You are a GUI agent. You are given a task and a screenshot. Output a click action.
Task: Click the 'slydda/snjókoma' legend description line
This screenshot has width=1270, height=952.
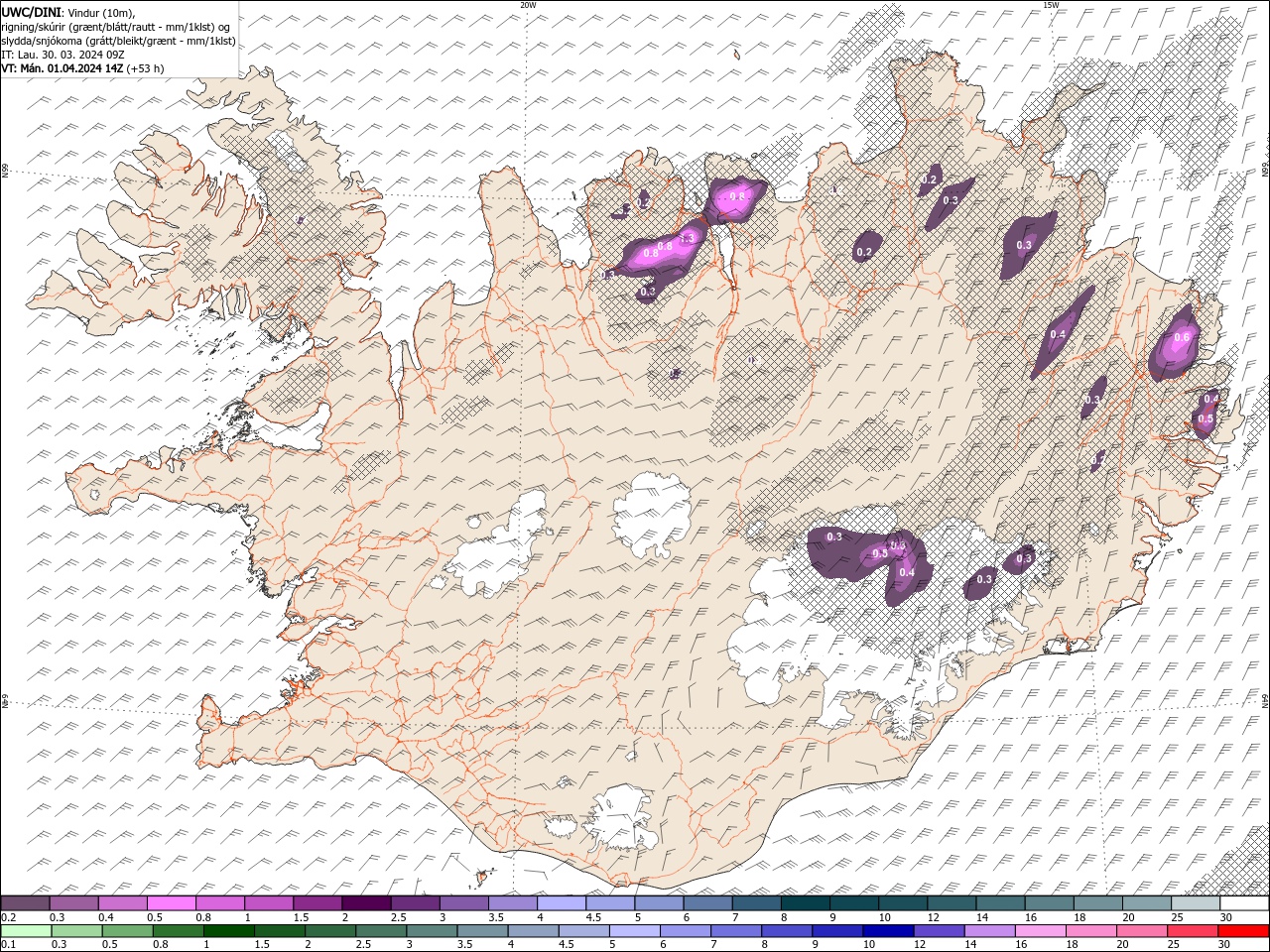tap(118, 41)
